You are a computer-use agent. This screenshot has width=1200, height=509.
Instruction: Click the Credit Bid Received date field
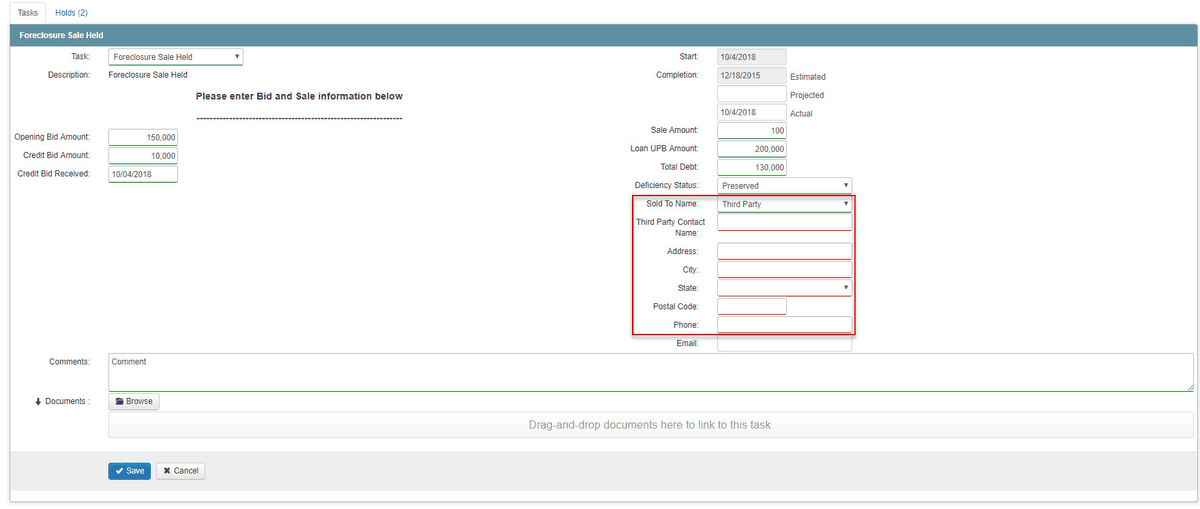pyautogui.click(x=143, y=174)
